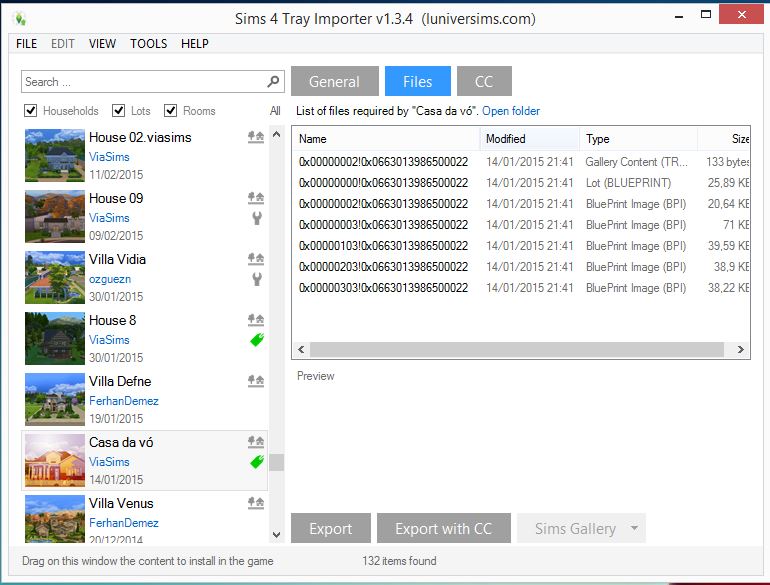Open the EDIT menu

(x=63, y=44)
